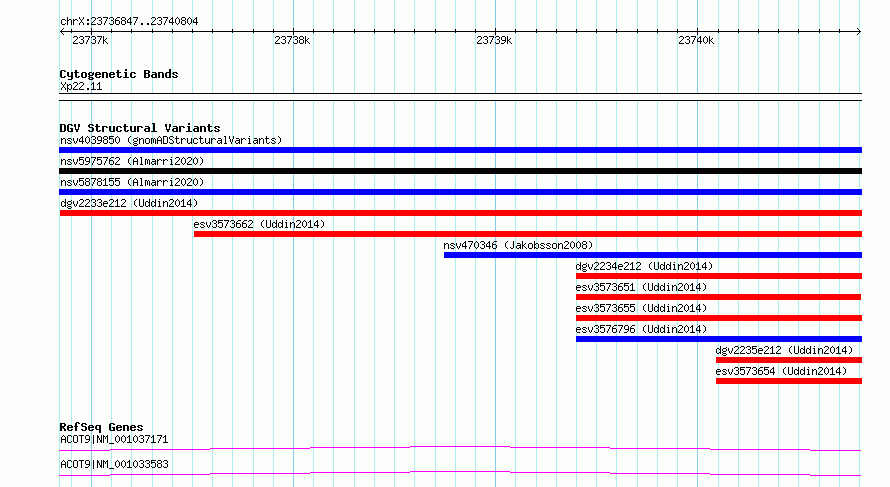Screen dimensions: 890x487
Task: Click the chrX:23736847..23740804 region label
Action: (x=129, y=22)
